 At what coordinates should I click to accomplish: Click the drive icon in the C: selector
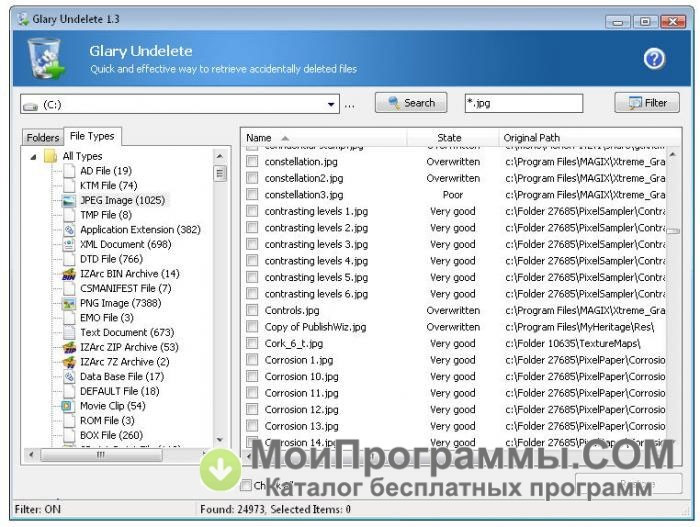(x=30, y=106)
